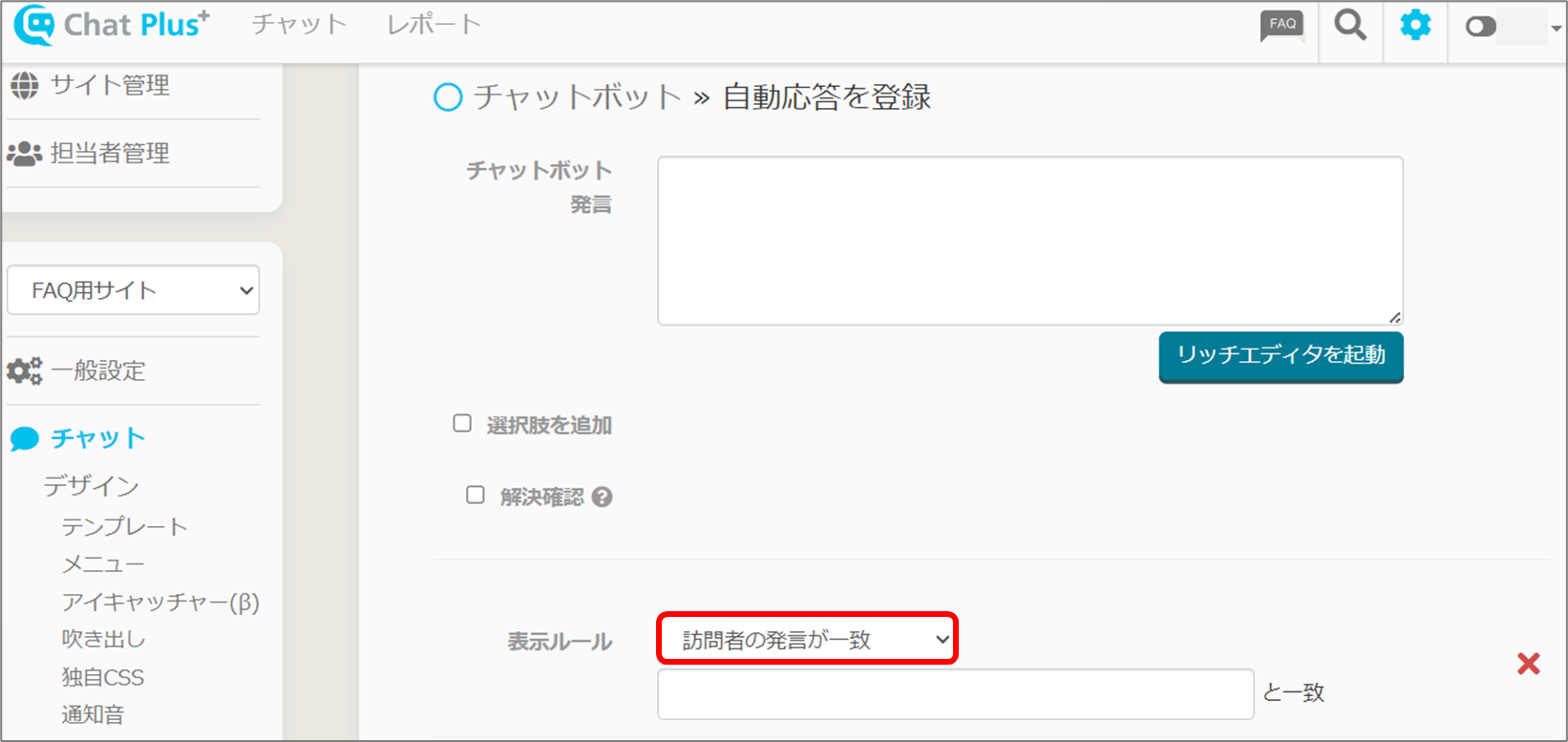
Task: Click the gears icon beside 一般設定
Action: point(24,371)
